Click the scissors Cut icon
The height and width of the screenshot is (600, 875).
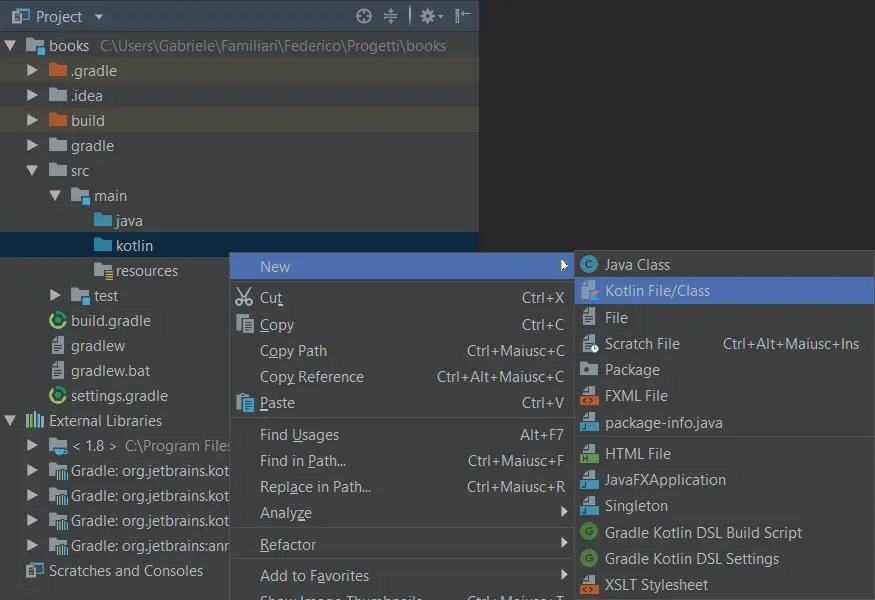(244, 297)
